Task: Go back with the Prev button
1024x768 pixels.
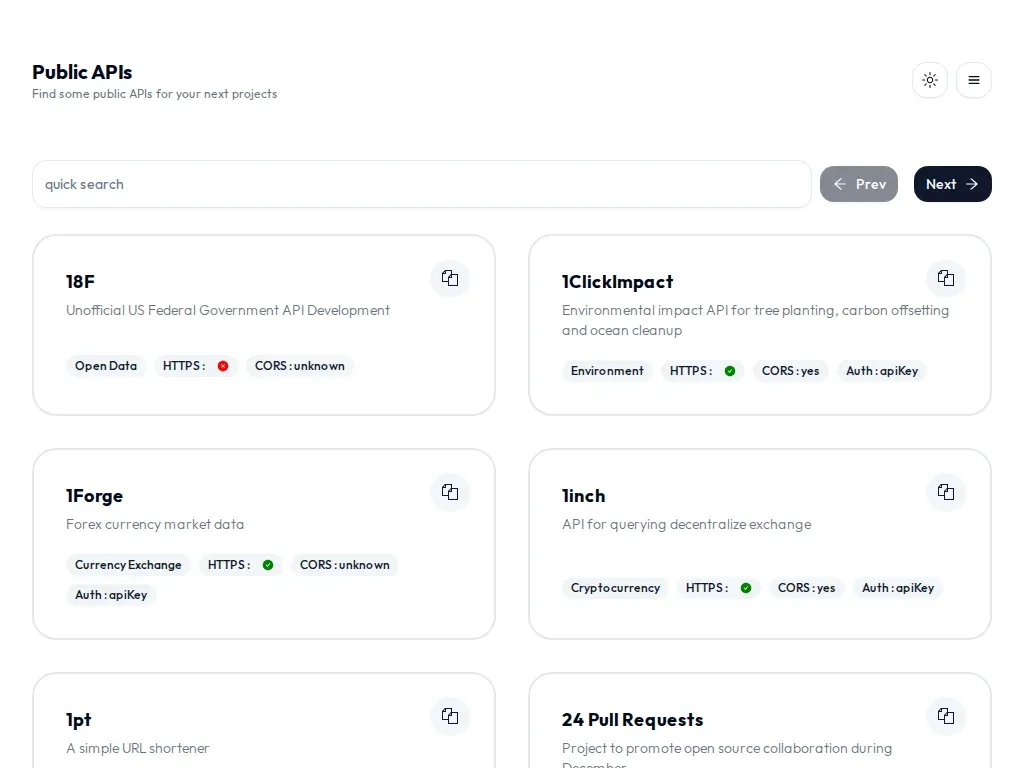Action: pos(859,184)
